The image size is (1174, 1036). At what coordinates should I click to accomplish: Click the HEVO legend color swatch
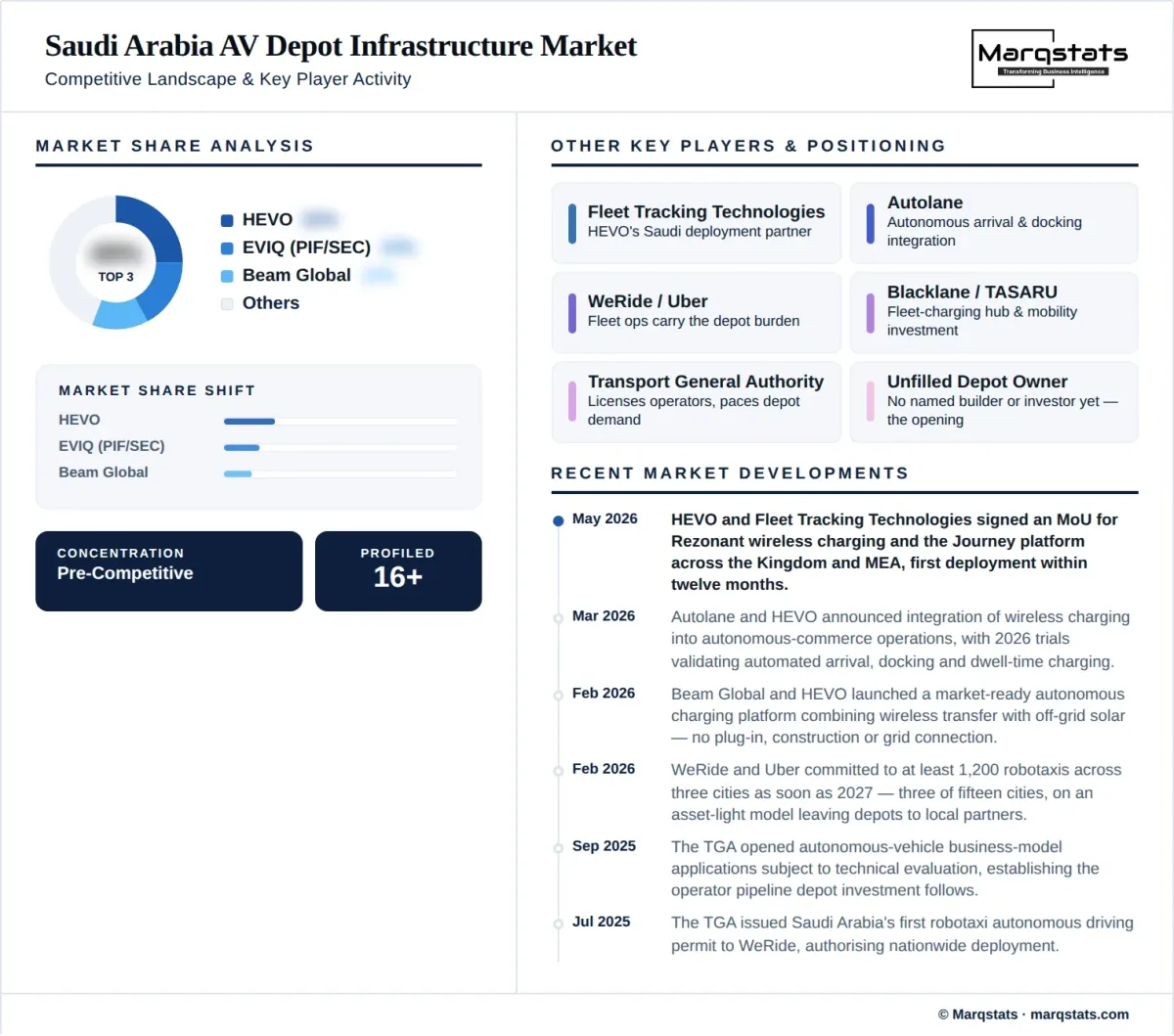pyautogui.click(x=227, y=220)
